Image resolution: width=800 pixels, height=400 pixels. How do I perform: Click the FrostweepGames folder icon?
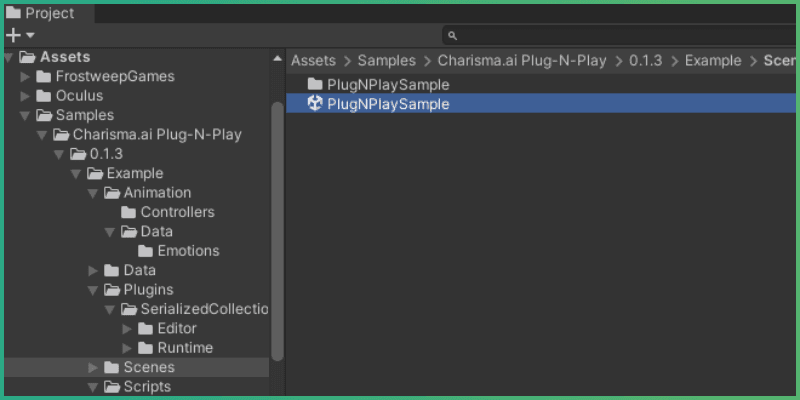tap(43, 77)
